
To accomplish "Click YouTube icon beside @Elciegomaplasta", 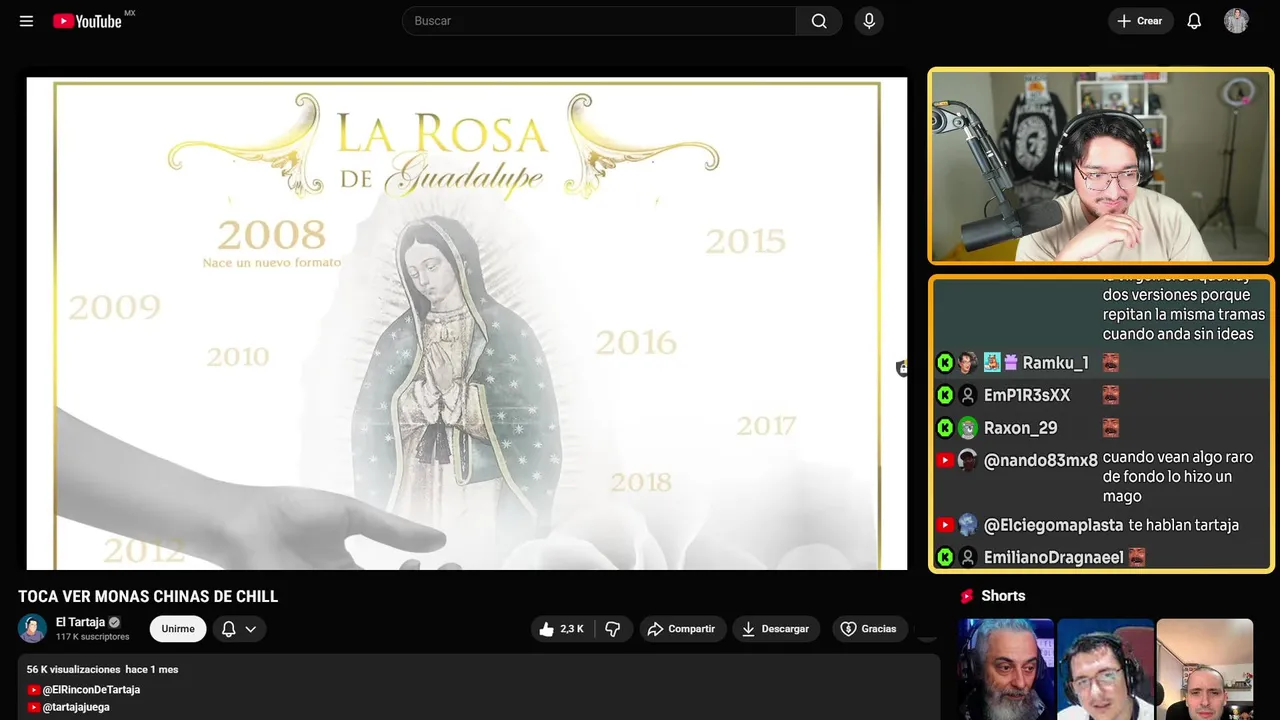I will pos(945,525).
